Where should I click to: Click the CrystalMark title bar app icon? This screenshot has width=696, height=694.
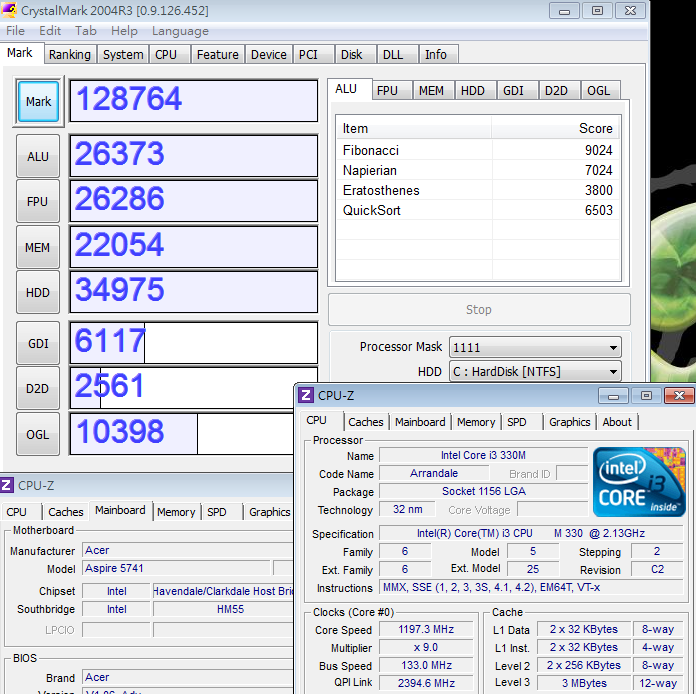[9, 10]
